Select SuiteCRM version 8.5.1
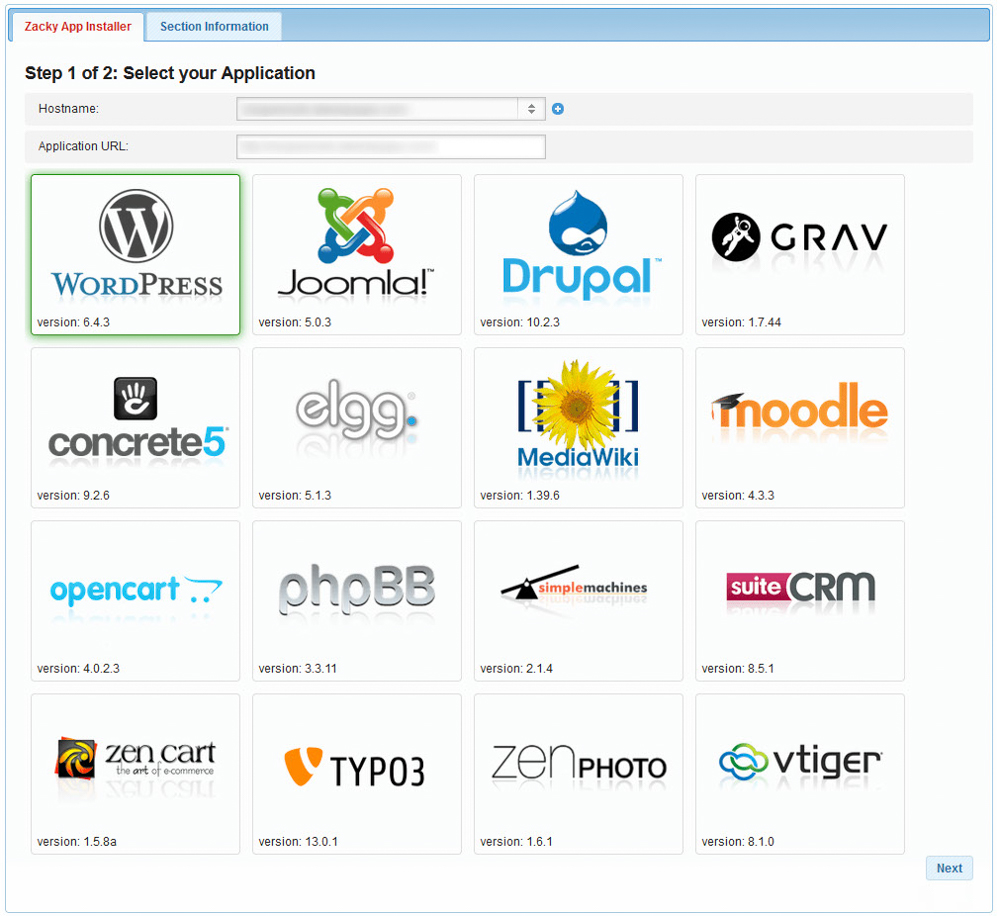 point(800,599)
